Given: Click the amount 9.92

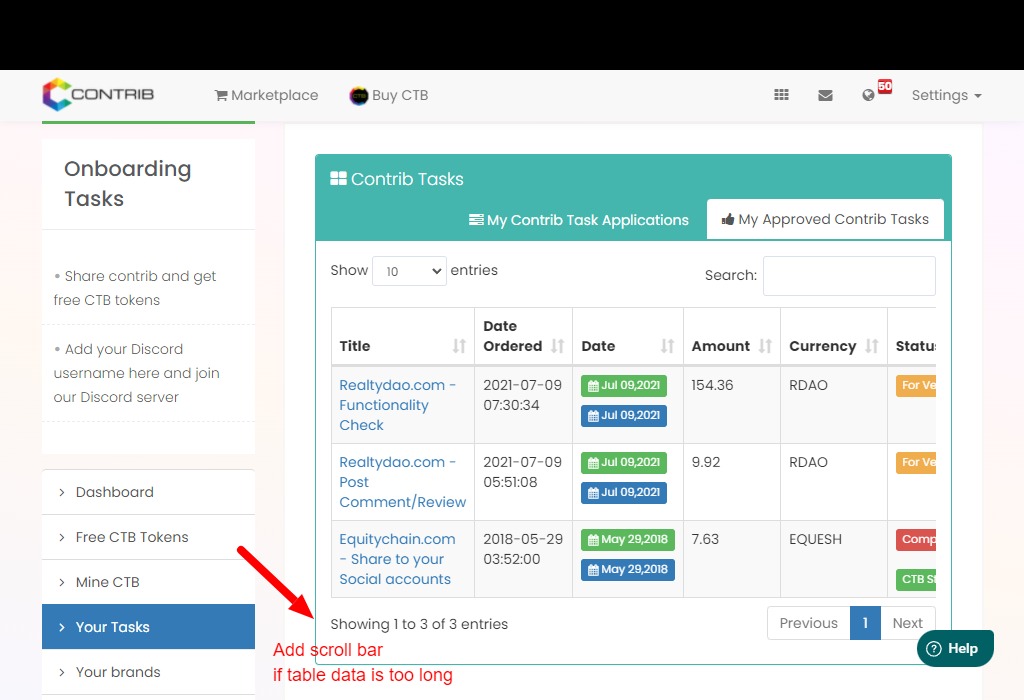Looking at the screenshot, I should coord(706,462).
